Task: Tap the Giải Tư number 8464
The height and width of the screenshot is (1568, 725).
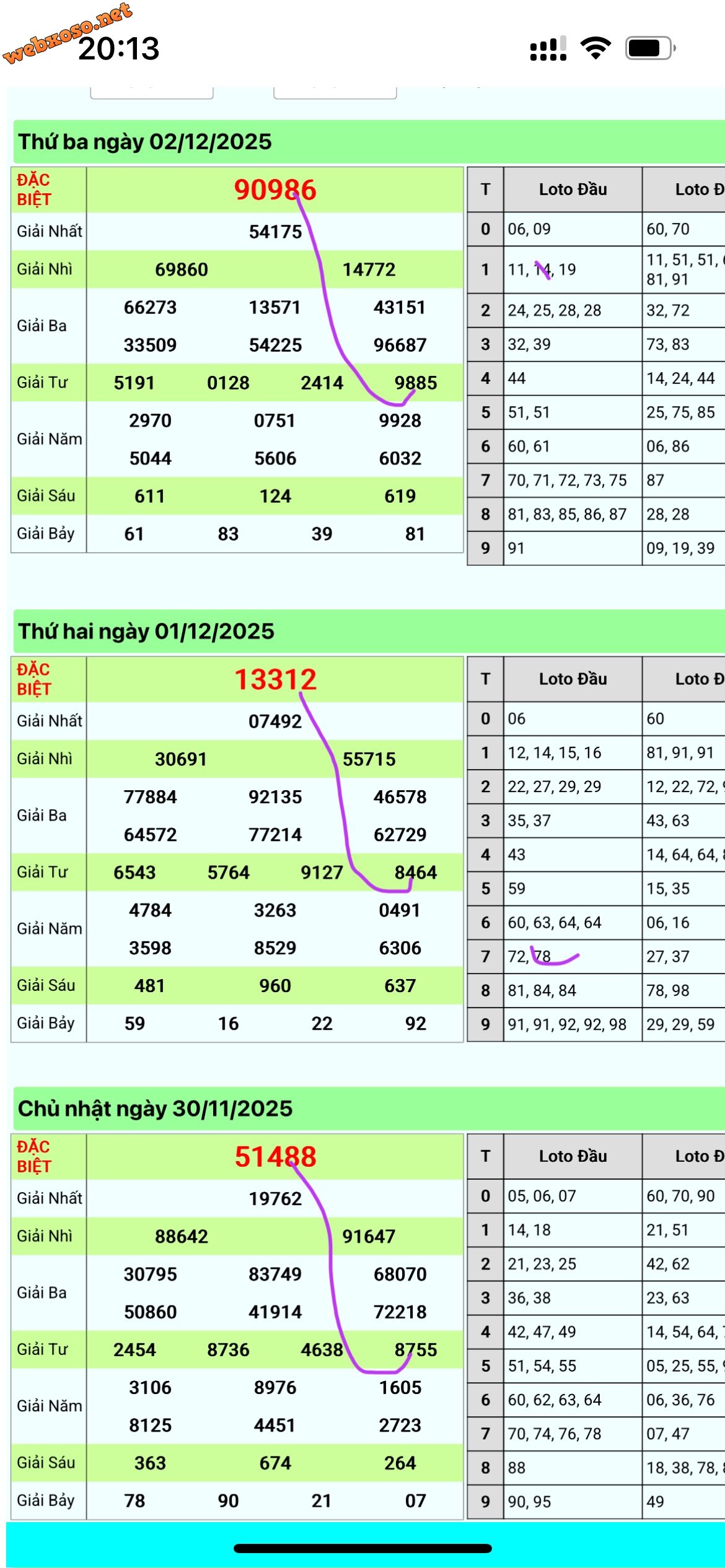Action: (415, 873)
